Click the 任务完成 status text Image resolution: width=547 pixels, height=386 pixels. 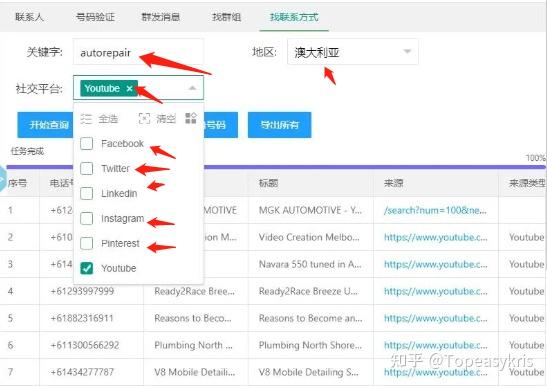tap(27, 151)
